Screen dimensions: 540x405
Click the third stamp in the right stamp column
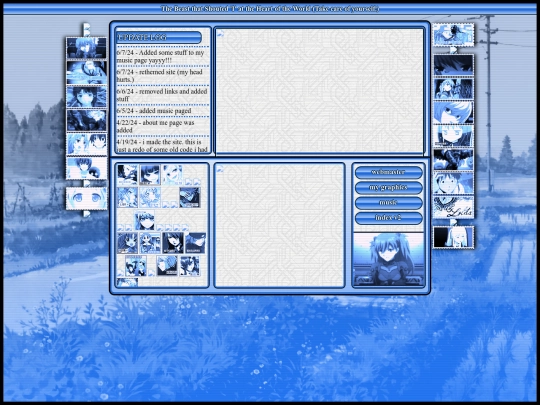coord(454,89)
